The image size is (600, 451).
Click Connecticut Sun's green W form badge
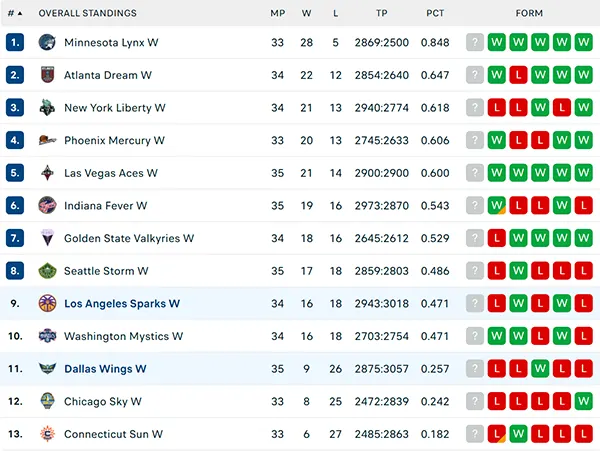click(x=518, y=434)
